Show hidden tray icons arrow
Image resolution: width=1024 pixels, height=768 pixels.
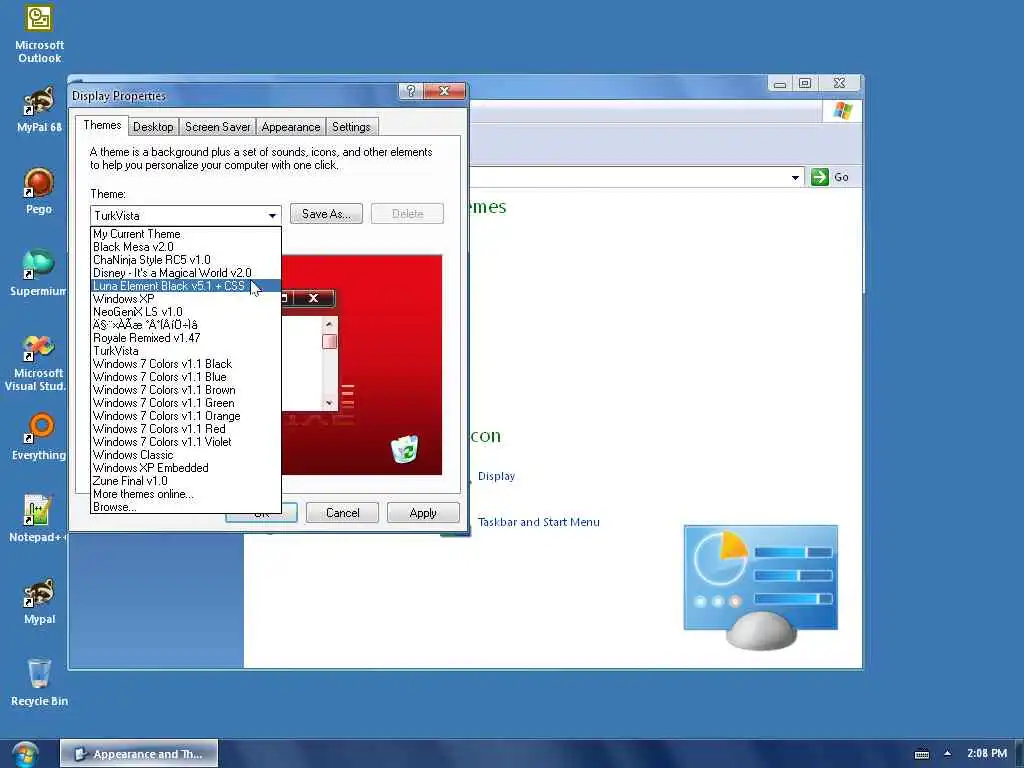coord(947,753)
